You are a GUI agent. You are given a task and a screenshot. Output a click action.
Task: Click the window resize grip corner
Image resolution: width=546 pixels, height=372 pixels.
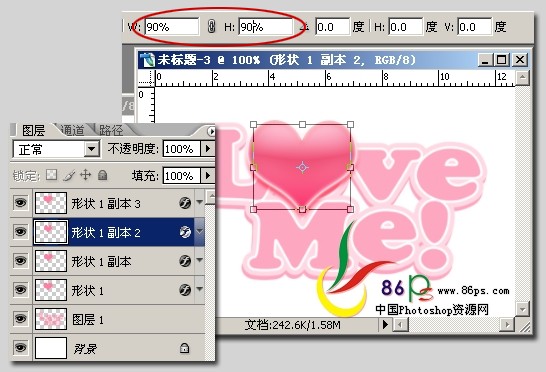coord(524,326)
